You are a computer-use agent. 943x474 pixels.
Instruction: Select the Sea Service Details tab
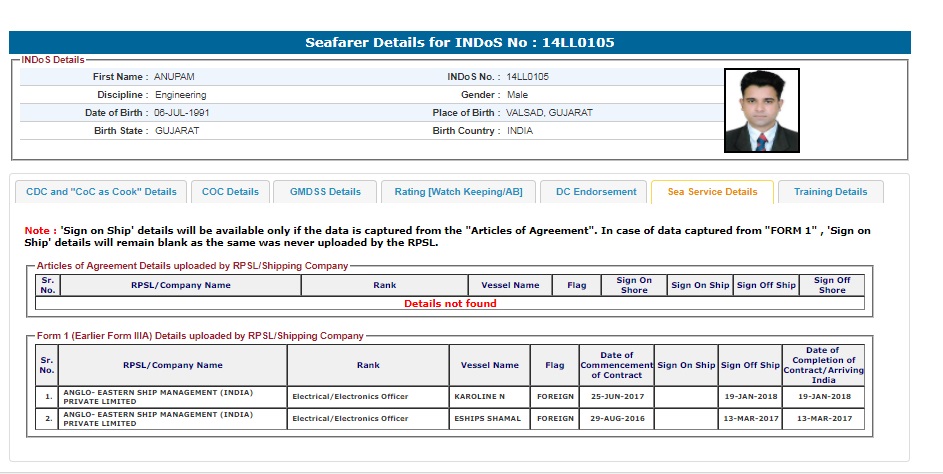point(712,192)
